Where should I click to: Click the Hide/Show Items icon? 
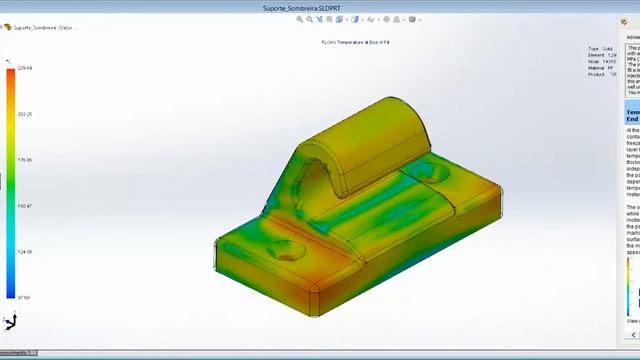371,20
